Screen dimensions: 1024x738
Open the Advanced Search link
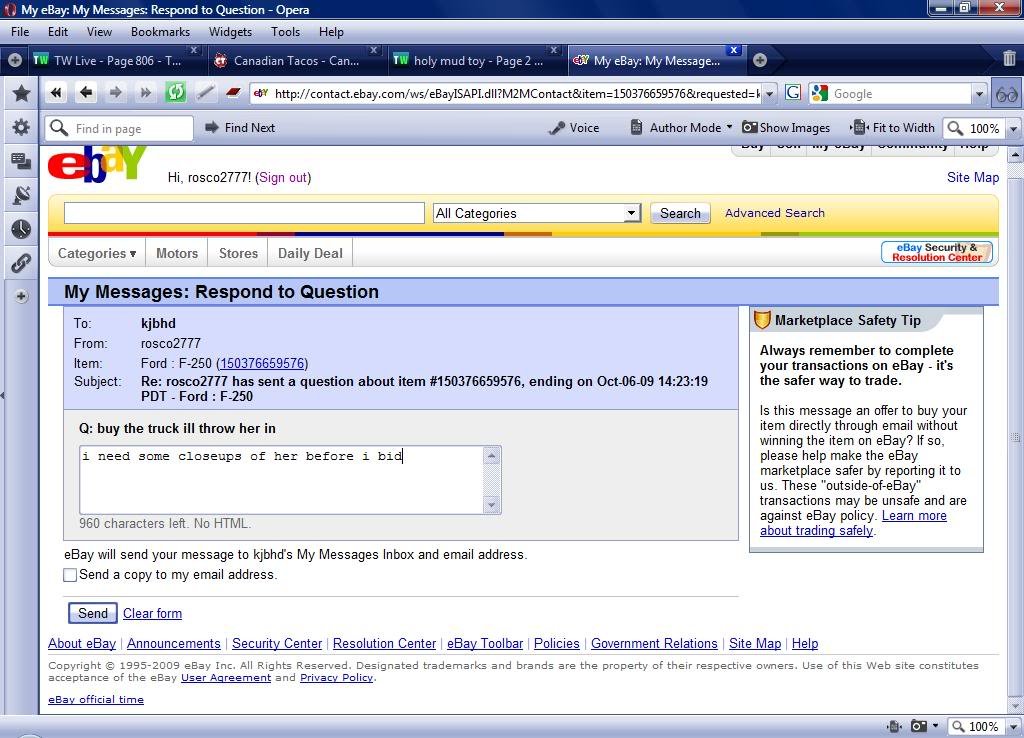pyautogui.click(x=775, y=213)
